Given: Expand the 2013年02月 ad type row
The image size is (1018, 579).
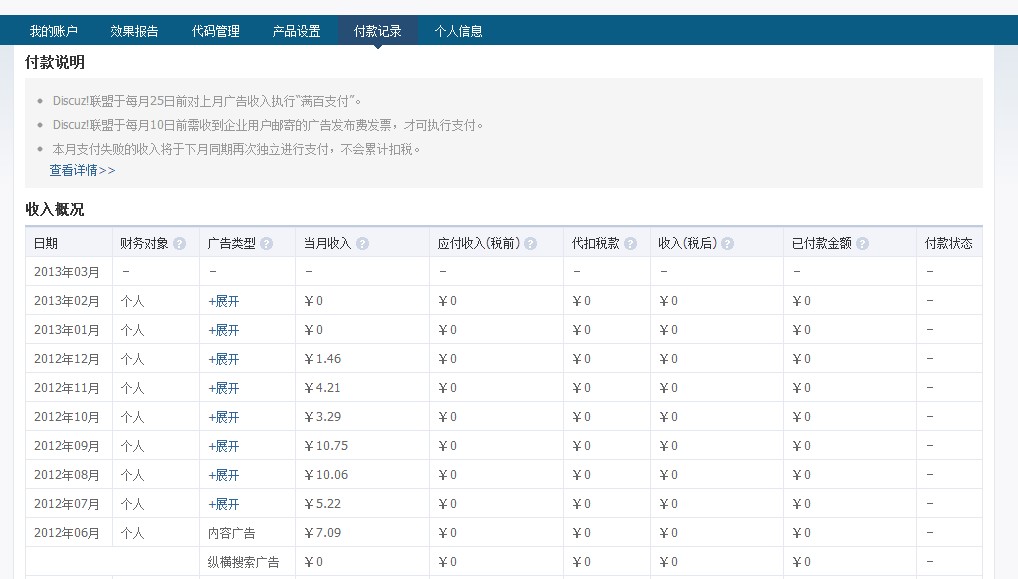Looking at the screenshot, I should [224, 301].
